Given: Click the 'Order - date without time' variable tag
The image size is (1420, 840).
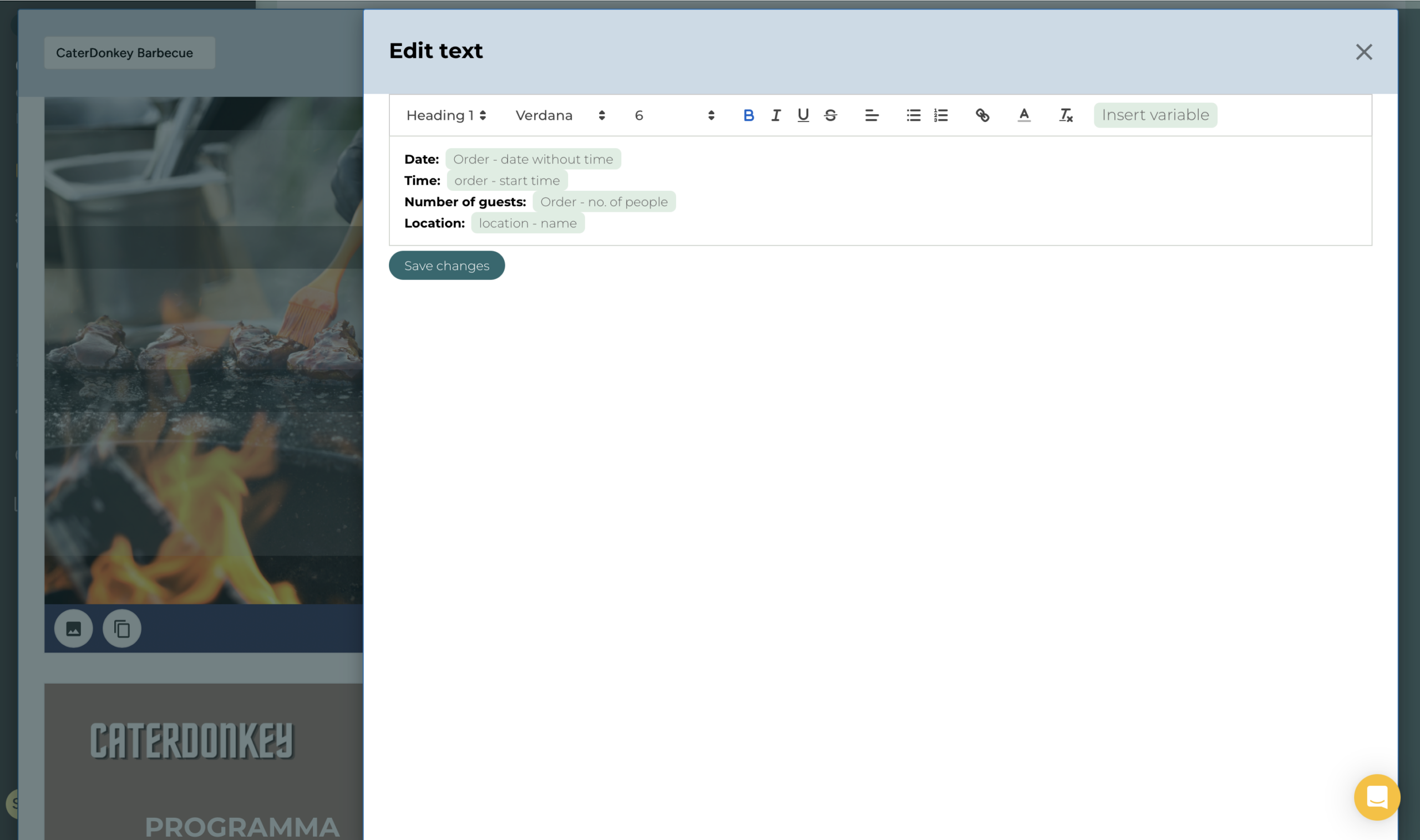Looking at the screenshot, I should (533, 159).
